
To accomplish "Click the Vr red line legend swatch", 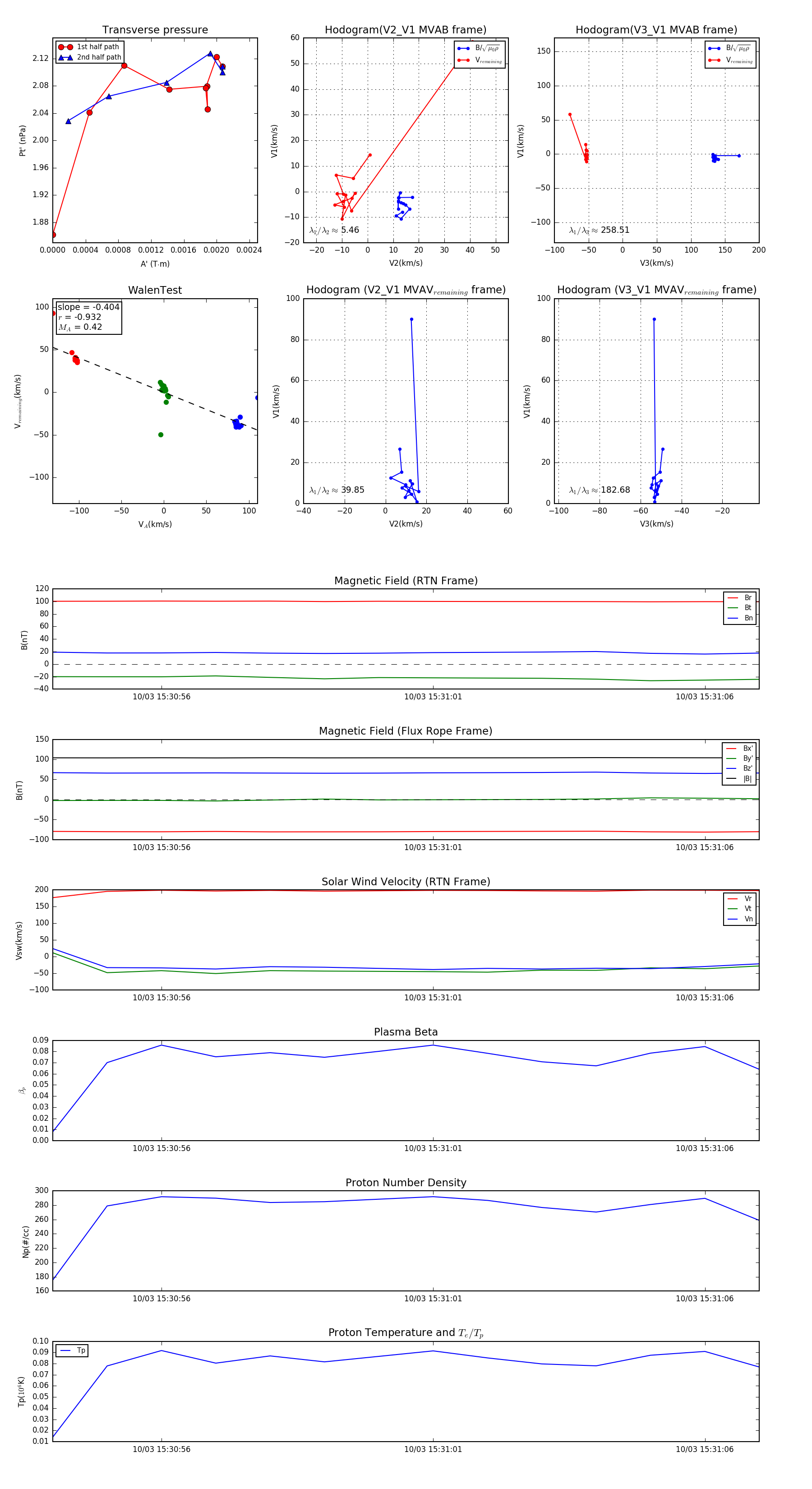I will click(x=732, y=899).
